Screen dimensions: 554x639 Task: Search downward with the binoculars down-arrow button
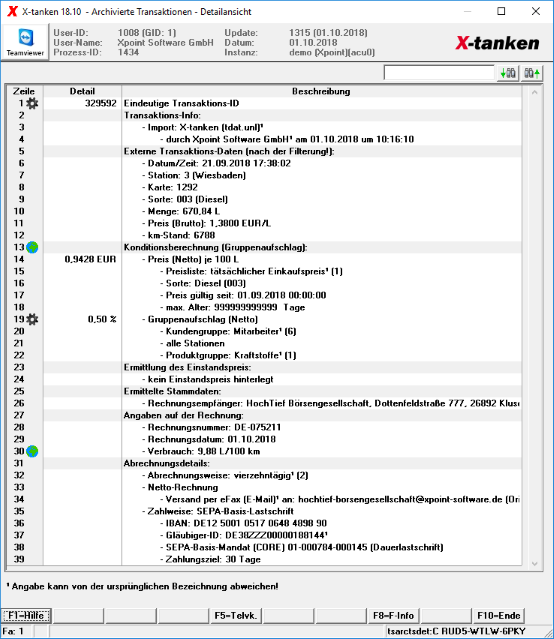[x=508, y=73]
